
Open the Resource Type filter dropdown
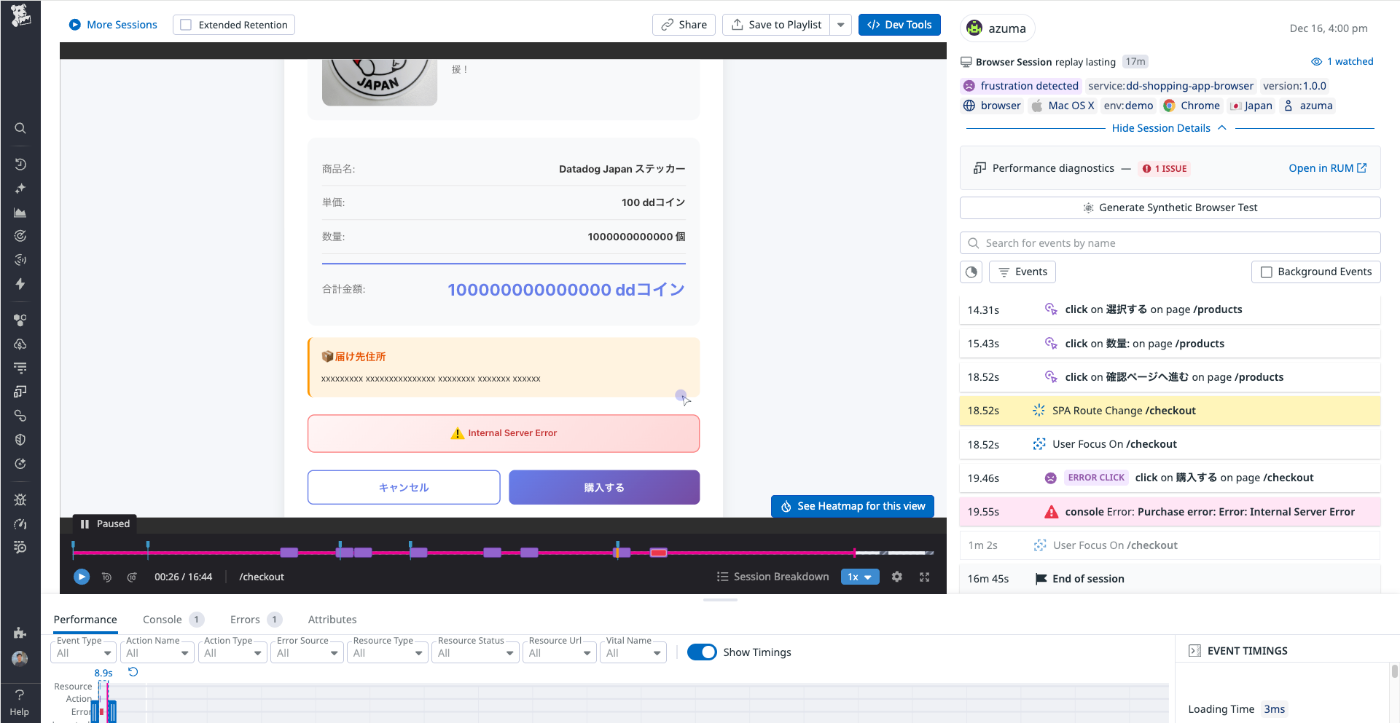point(388,653)
